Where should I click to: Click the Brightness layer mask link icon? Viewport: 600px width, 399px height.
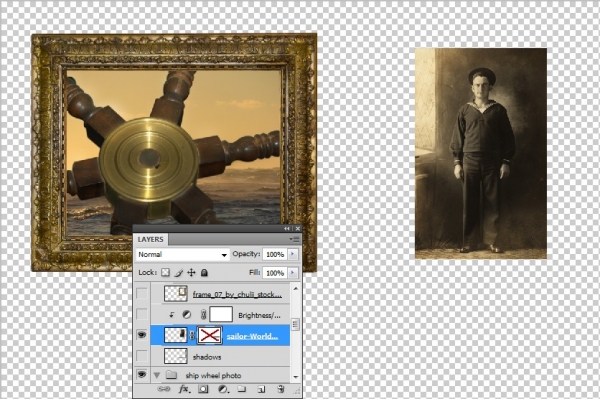tap(204, 314)
